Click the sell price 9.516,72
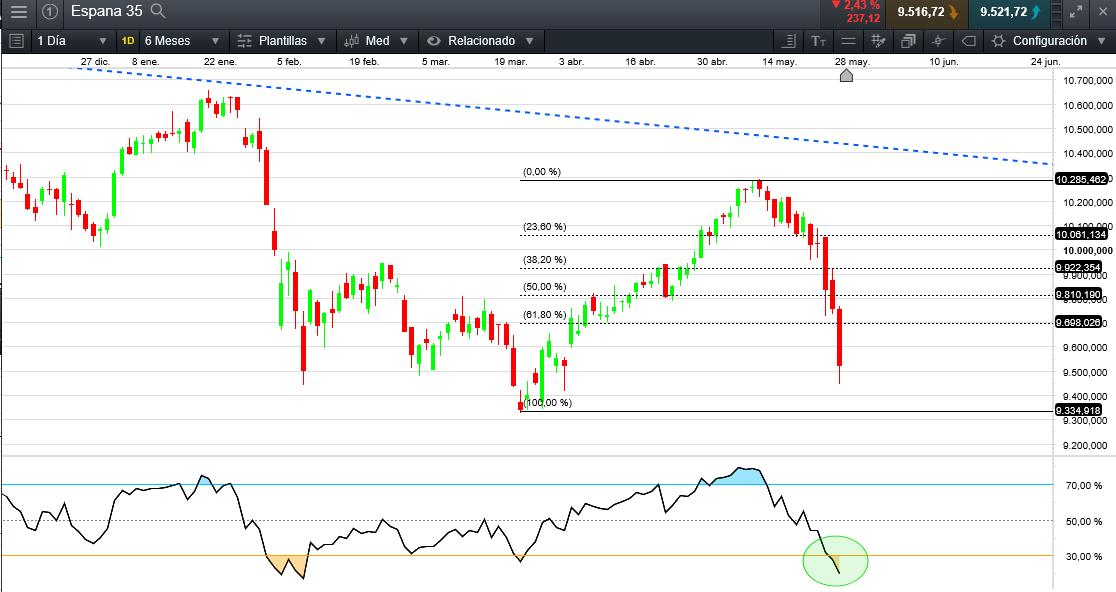 tap(920, 12)
